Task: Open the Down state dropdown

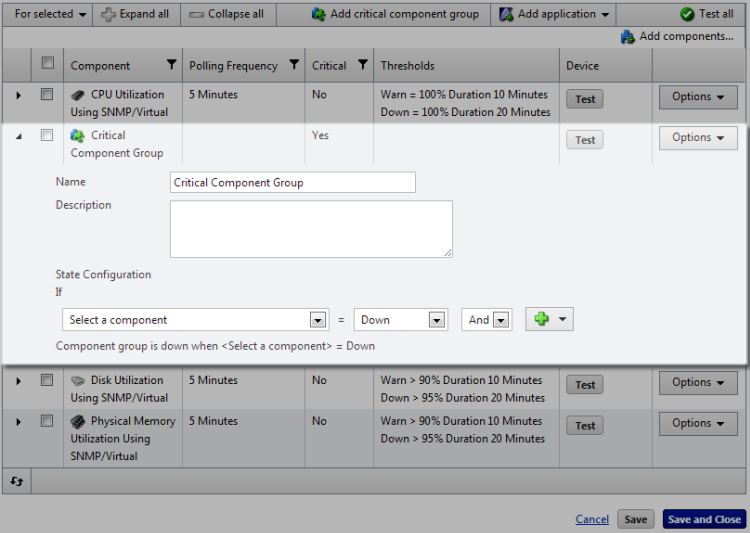Action: coord(401,320)
